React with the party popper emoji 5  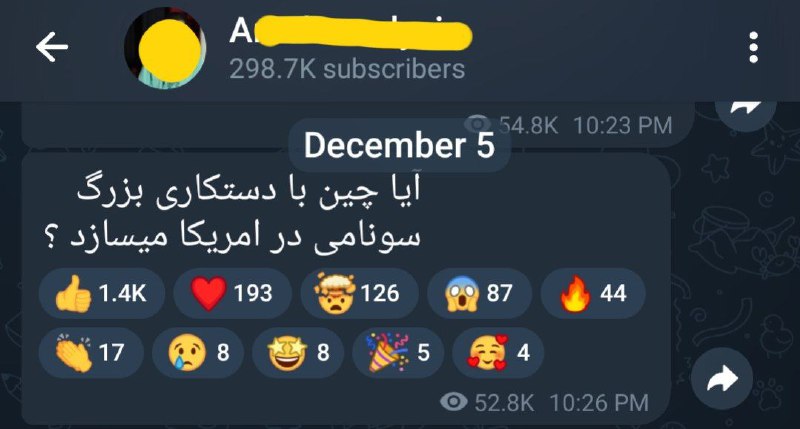[x=397, y=352]
